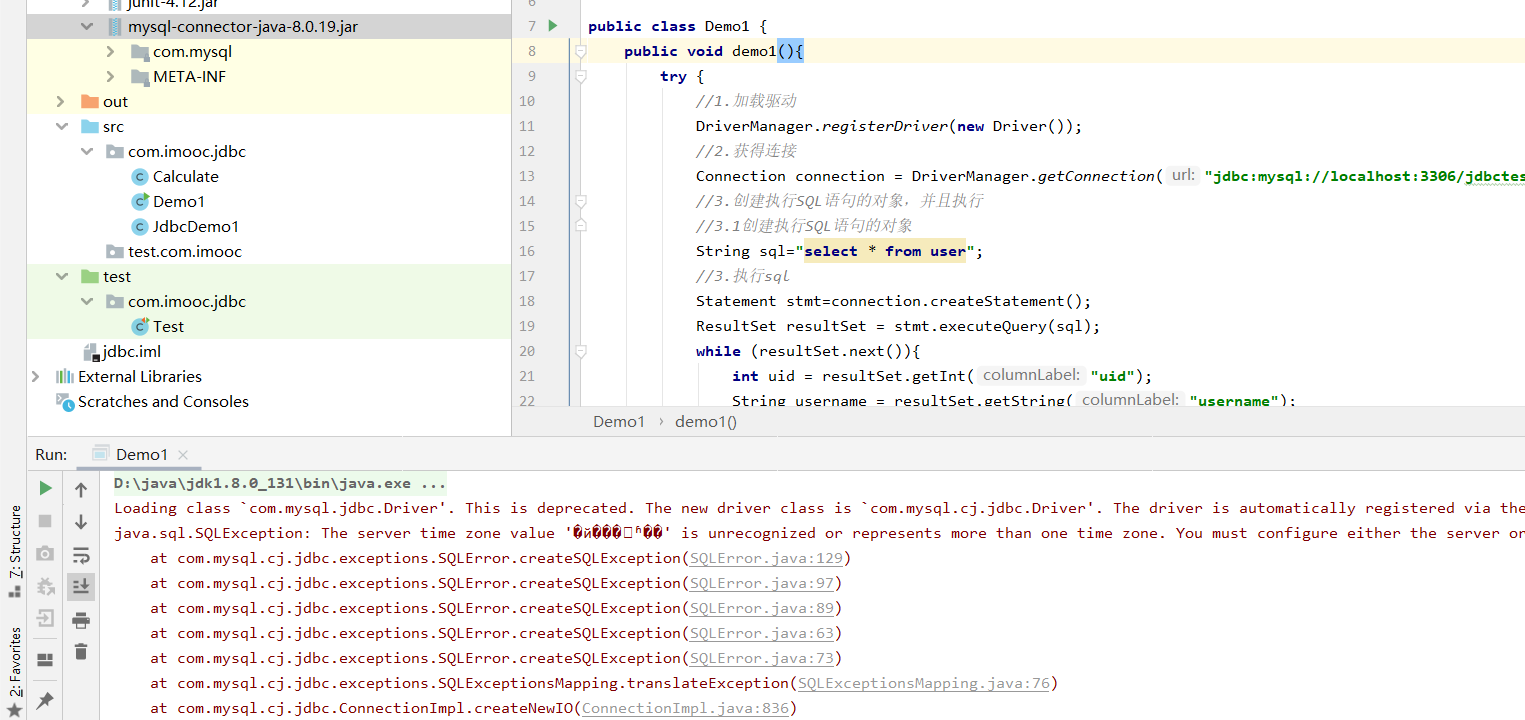
Task: Click Demo1 in editor breadcrumb
Action: point(619,421)
